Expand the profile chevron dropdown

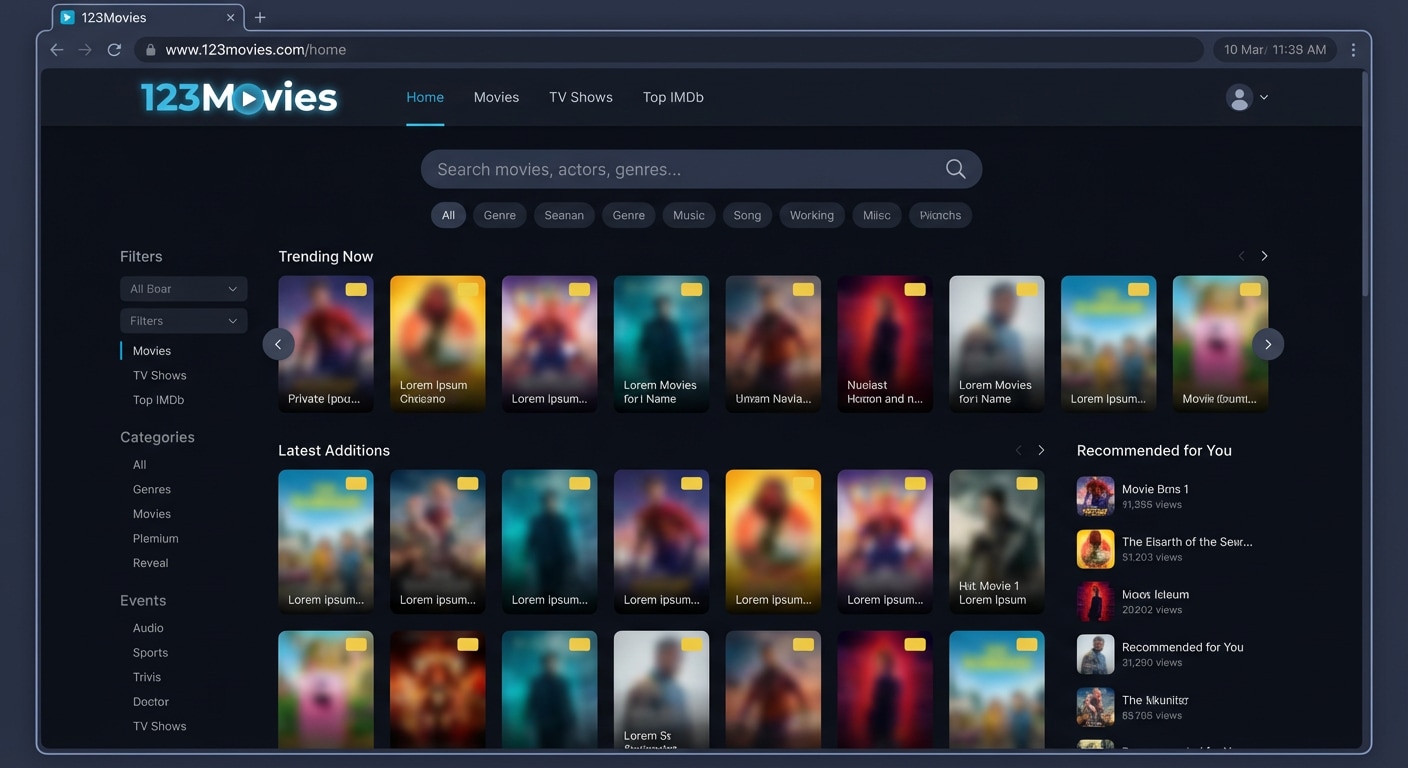pyautogui.click(x=1263, y=97)
